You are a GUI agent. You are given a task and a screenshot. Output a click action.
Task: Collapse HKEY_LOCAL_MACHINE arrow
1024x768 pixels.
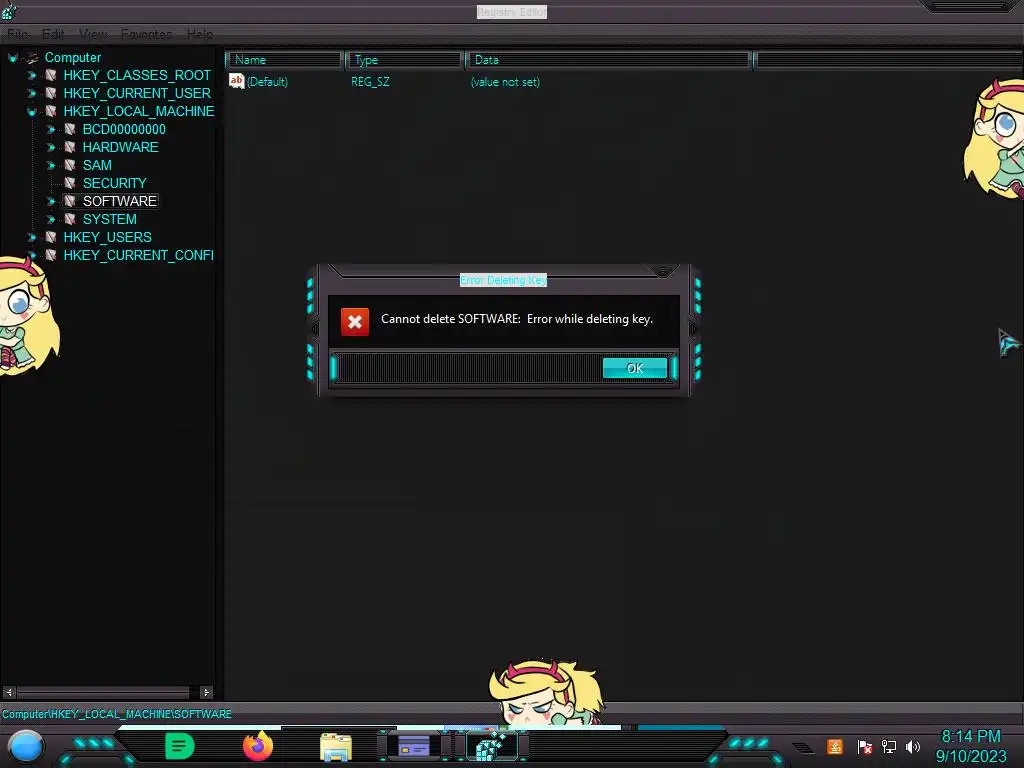31,112
